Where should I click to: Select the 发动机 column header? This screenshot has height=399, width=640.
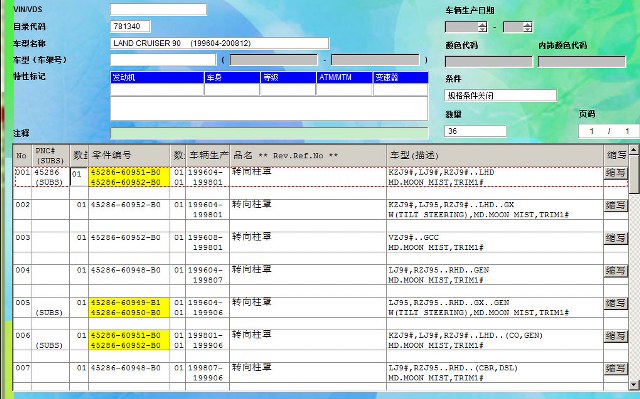157,78
